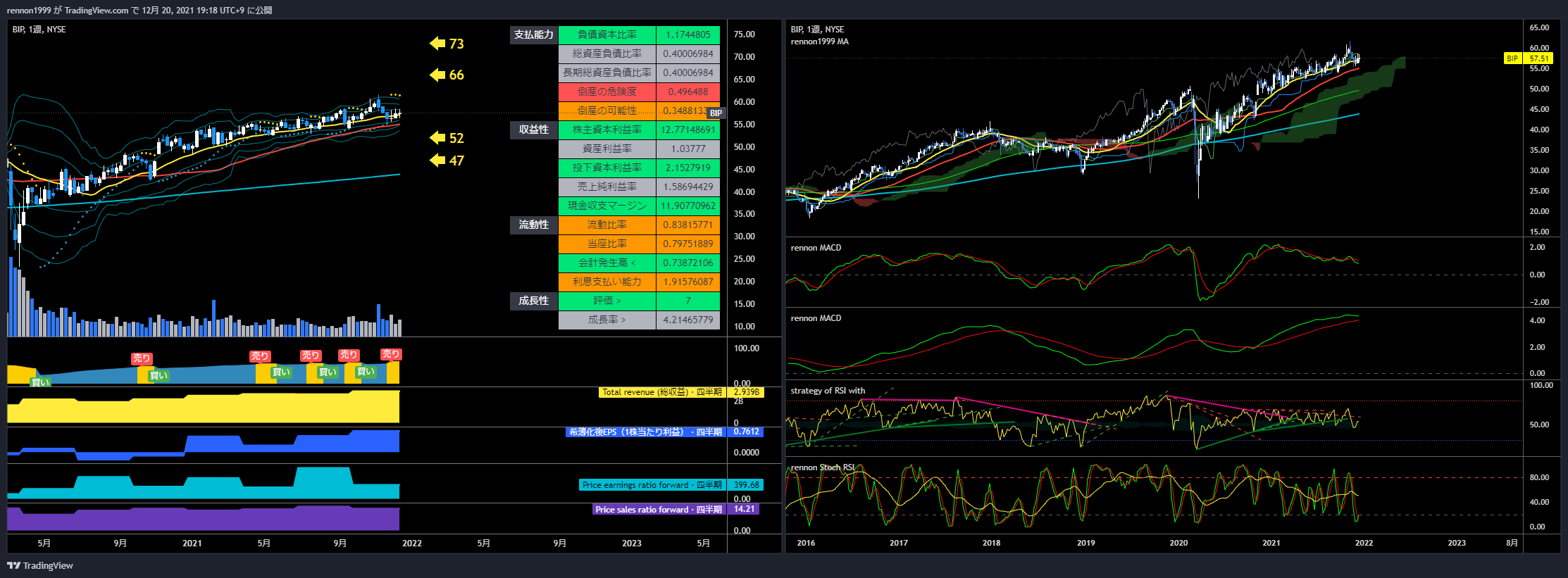
Task: Click the 流動比率 table cell
Action: point(607,225)
